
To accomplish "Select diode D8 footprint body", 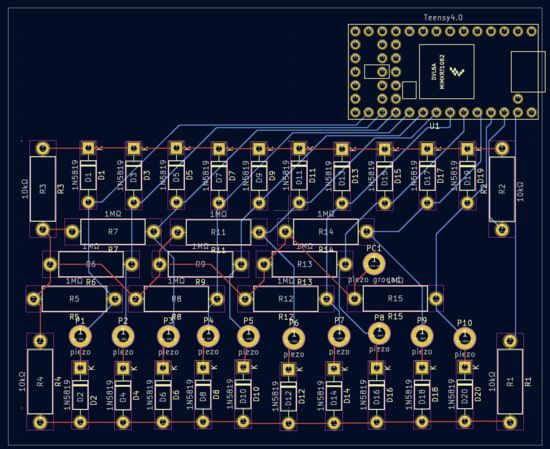I will (203, 395).
